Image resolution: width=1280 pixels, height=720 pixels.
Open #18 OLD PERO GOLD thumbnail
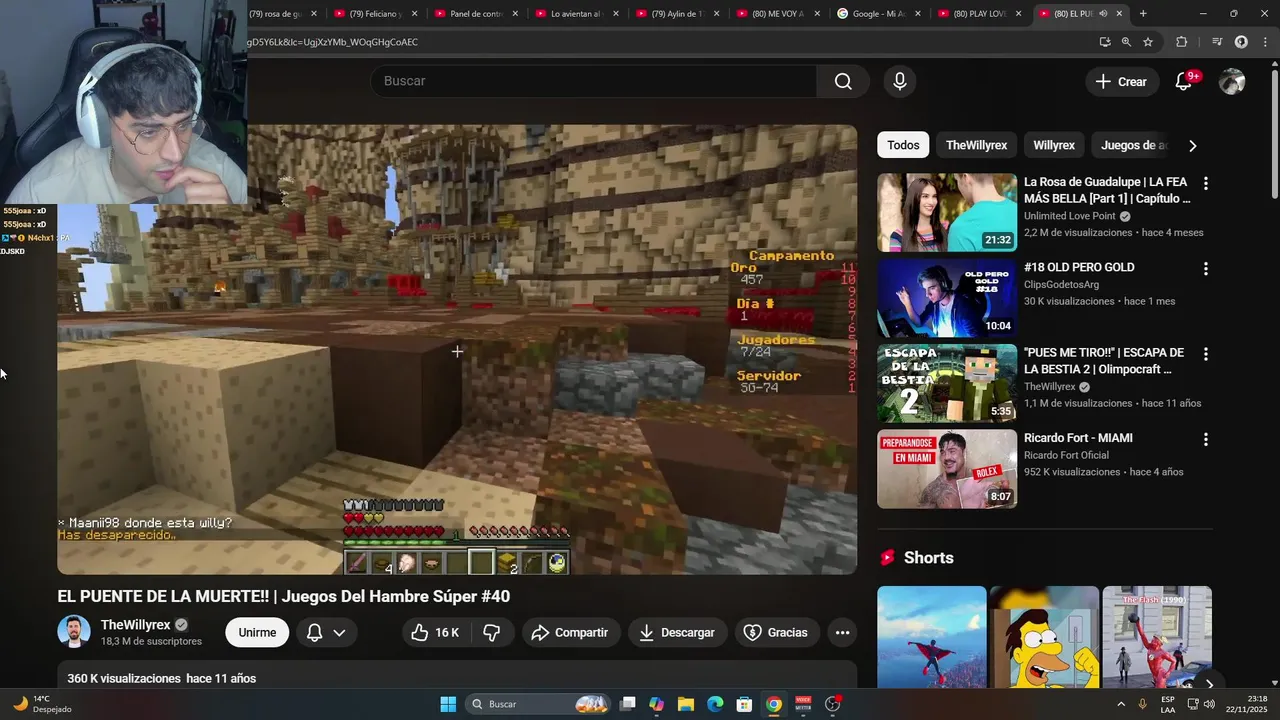(x=947, y=298)
